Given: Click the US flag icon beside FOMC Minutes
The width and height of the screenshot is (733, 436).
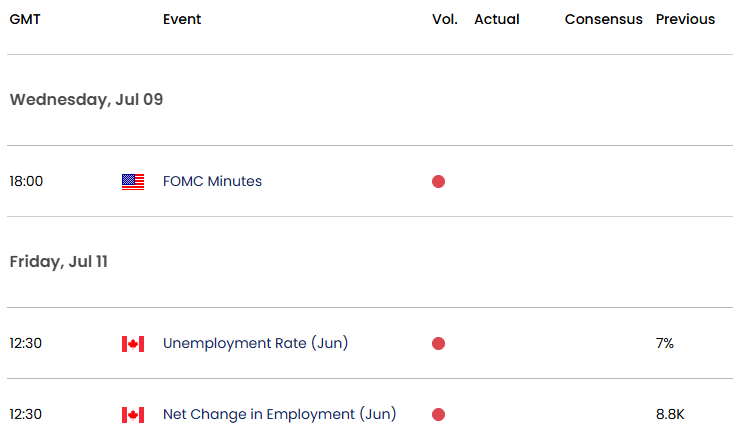Looking at the screenshot, I should [133, 182].
